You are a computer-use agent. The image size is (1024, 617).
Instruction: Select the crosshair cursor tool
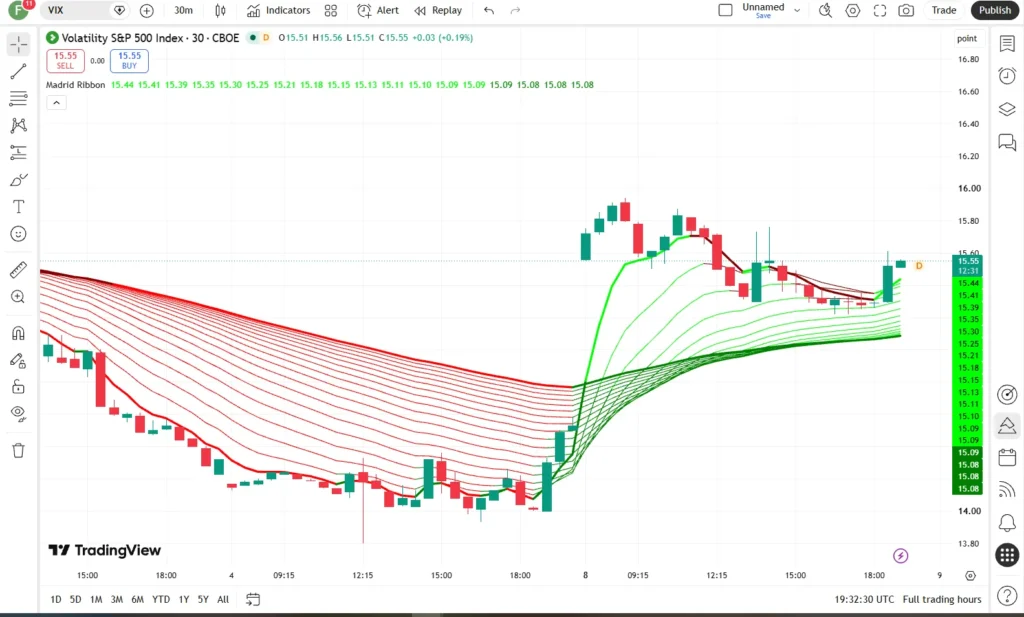click(x=18, y=44)
